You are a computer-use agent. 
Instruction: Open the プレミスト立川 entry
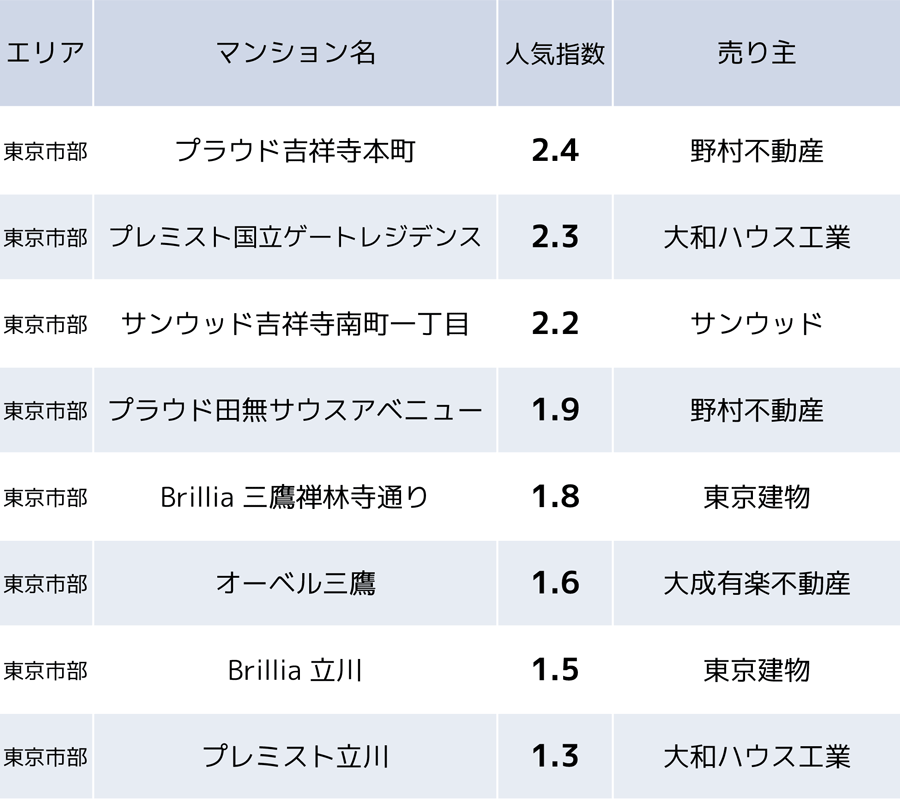click(295, 757)
